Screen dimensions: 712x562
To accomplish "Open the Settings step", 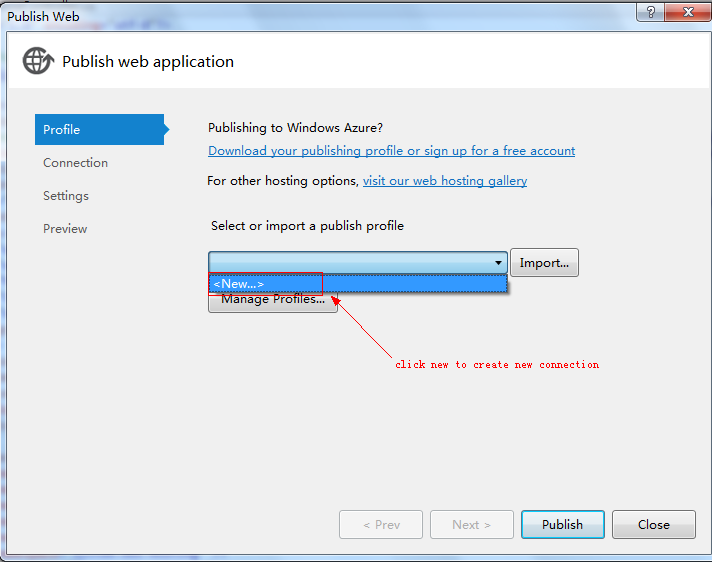I will (66, 196).
